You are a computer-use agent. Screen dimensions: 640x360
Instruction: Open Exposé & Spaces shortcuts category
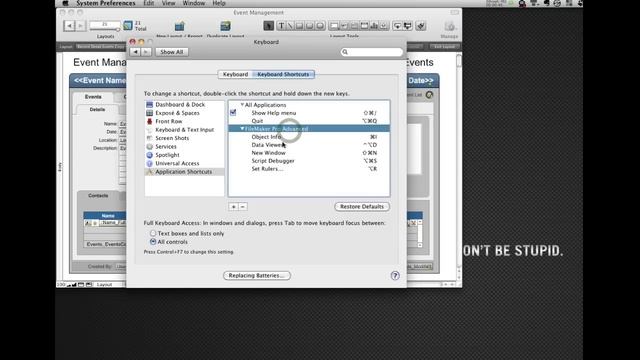184,113
